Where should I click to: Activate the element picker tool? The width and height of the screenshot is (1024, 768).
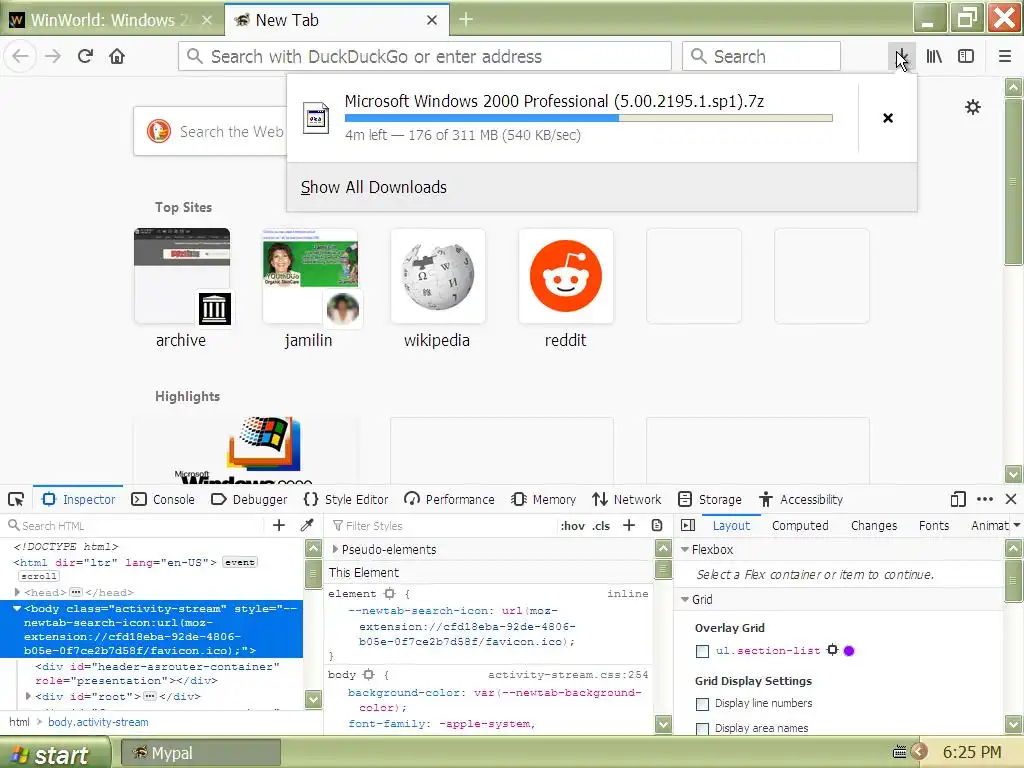click(x=16, y=500)
